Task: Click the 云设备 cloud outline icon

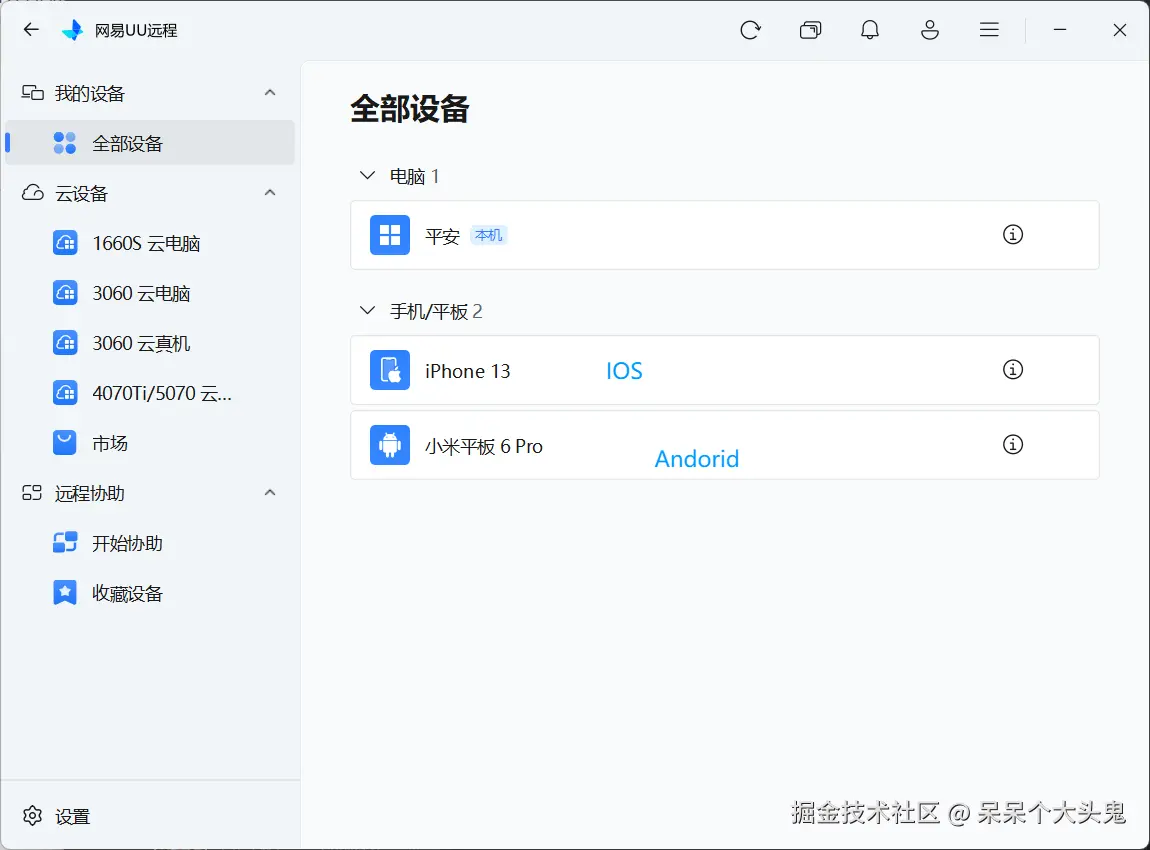Action: pyautogui.click(x=32, y=193)
